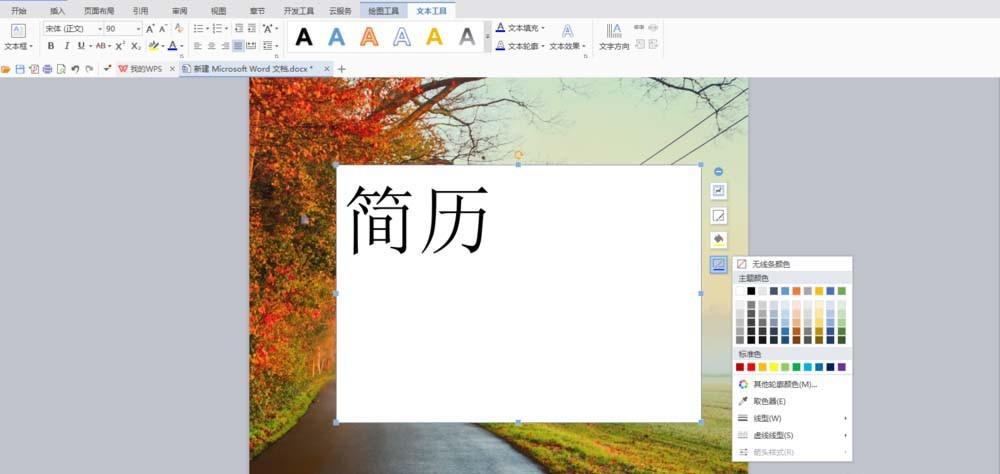This screenshot has height=474, width=1000.
Task: Click the shape style floating icon
Action: [x=719, y=216]
